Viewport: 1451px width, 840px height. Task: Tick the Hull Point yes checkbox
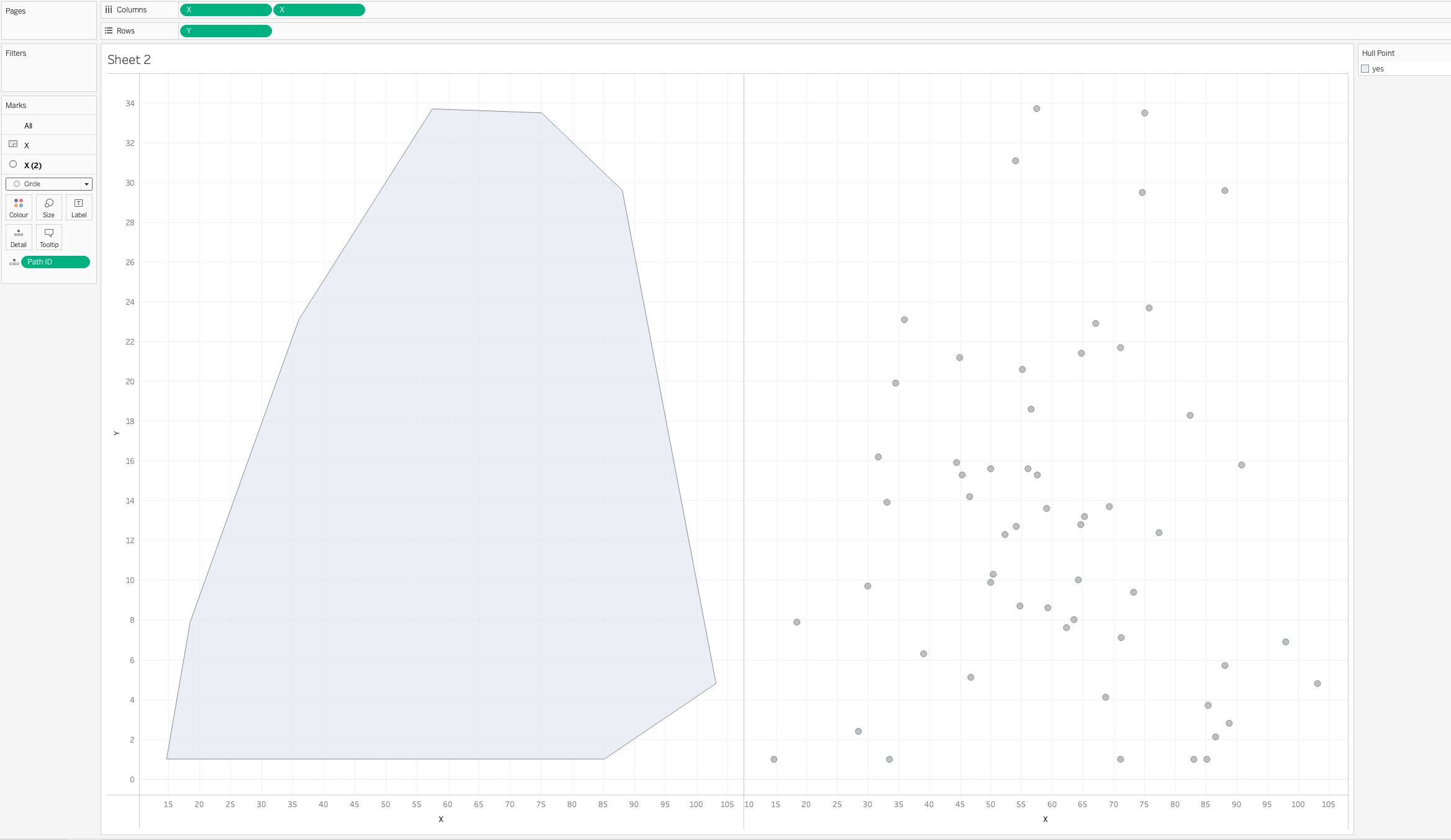pyautogui.click(x=1365, y=69)
